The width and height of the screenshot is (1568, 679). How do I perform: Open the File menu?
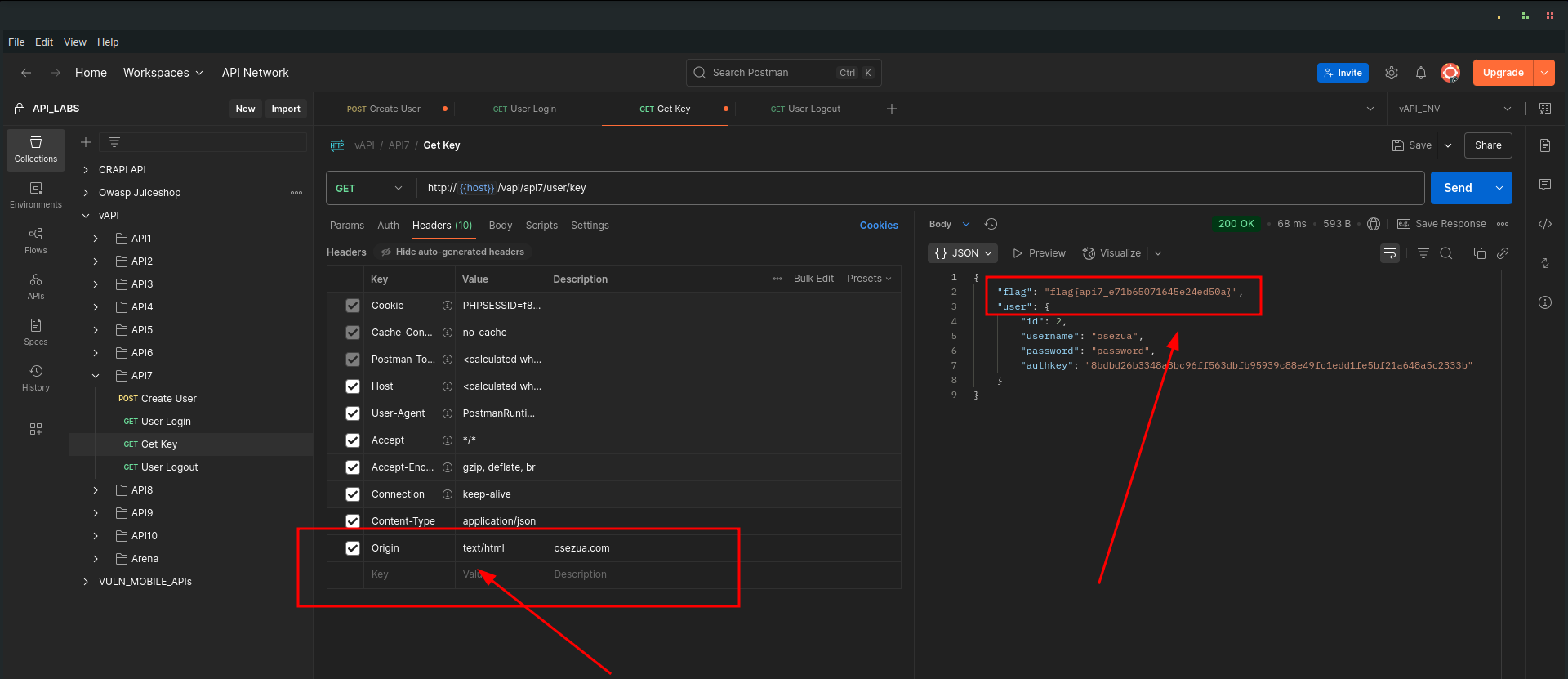(x=16, y=42)
